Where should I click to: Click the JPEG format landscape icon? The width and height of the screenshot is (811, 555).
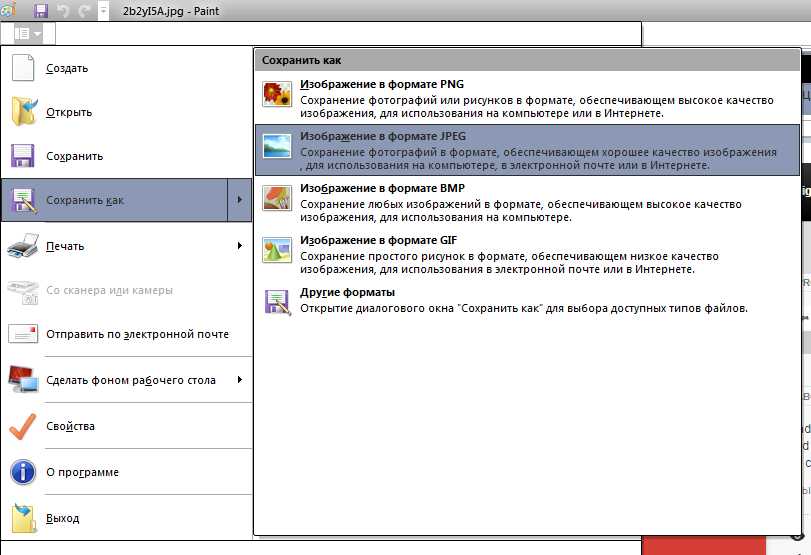click(x=277, y=146)
